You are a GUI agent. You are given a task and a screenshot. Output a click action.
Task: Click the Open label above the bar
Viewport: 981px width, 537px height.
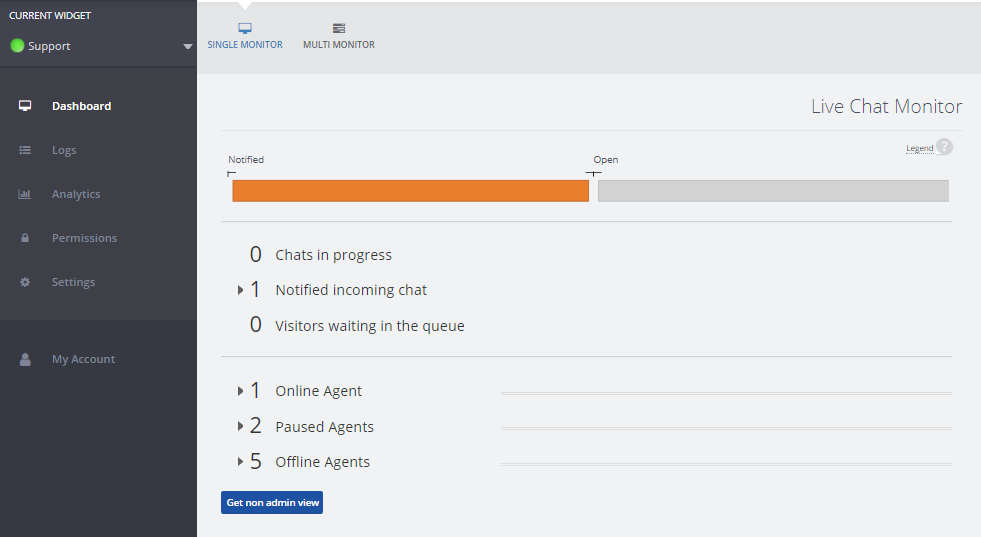[x=606, y=160]
